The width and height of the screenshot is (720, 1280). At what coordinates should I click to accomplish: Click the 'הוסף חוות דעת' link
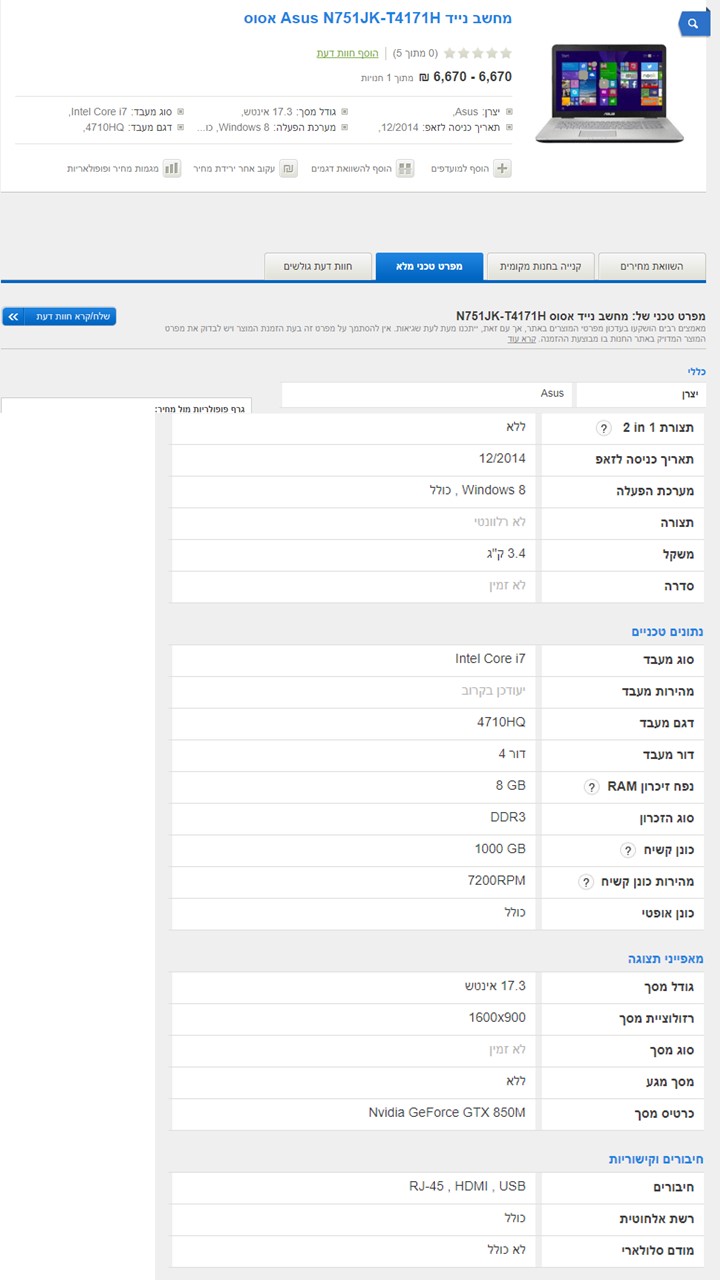point(347,53)
